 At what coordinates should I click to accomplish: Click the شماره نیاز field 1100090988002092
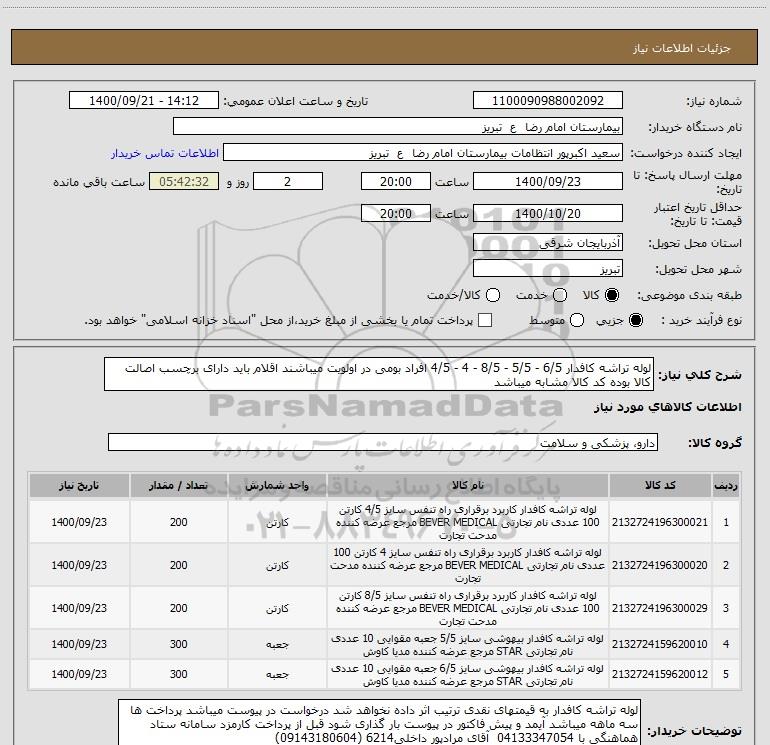click(x=548, y=101)
